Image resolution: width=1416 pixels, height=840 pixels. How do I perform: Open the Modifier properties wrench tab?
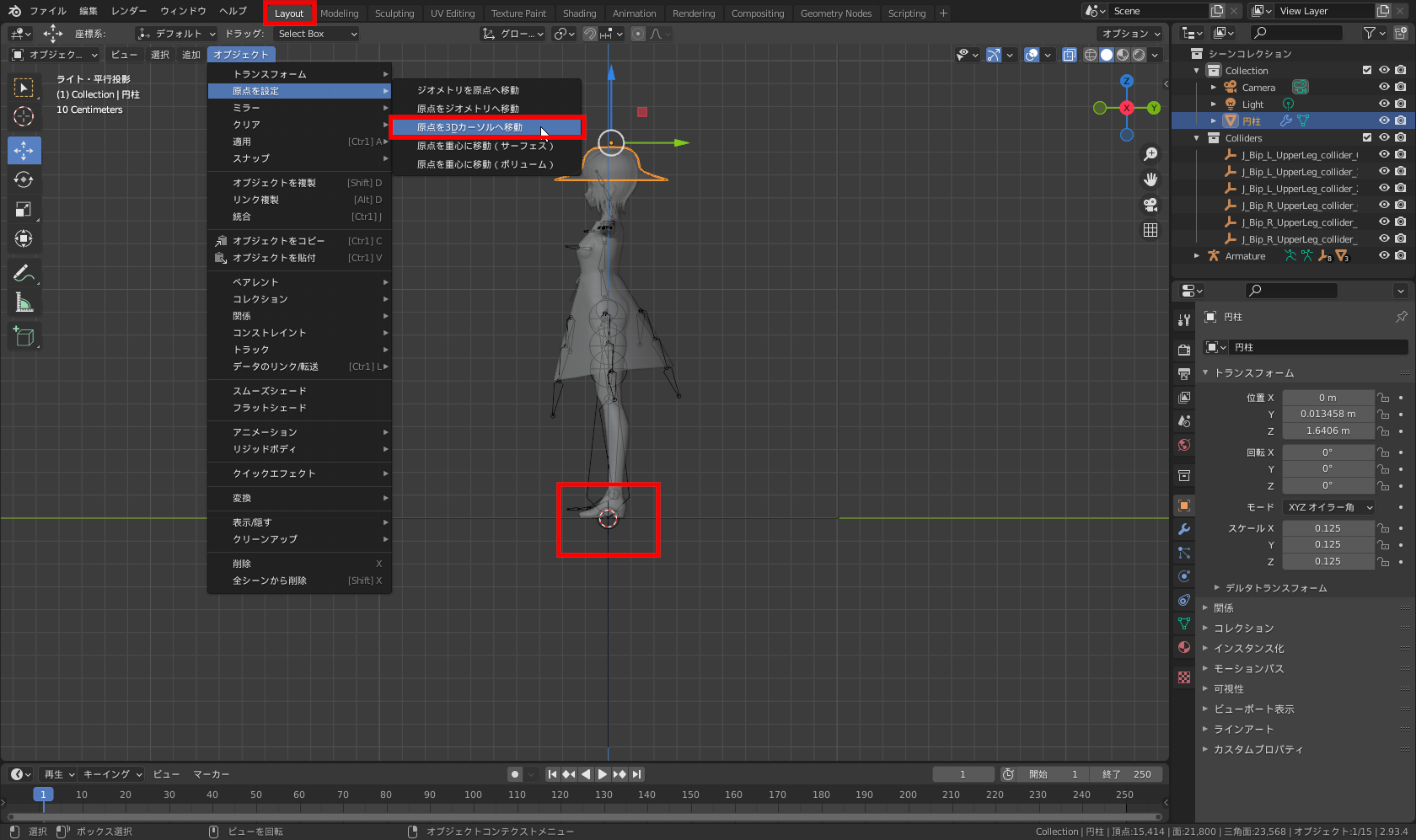click(x=1184, y=529)
